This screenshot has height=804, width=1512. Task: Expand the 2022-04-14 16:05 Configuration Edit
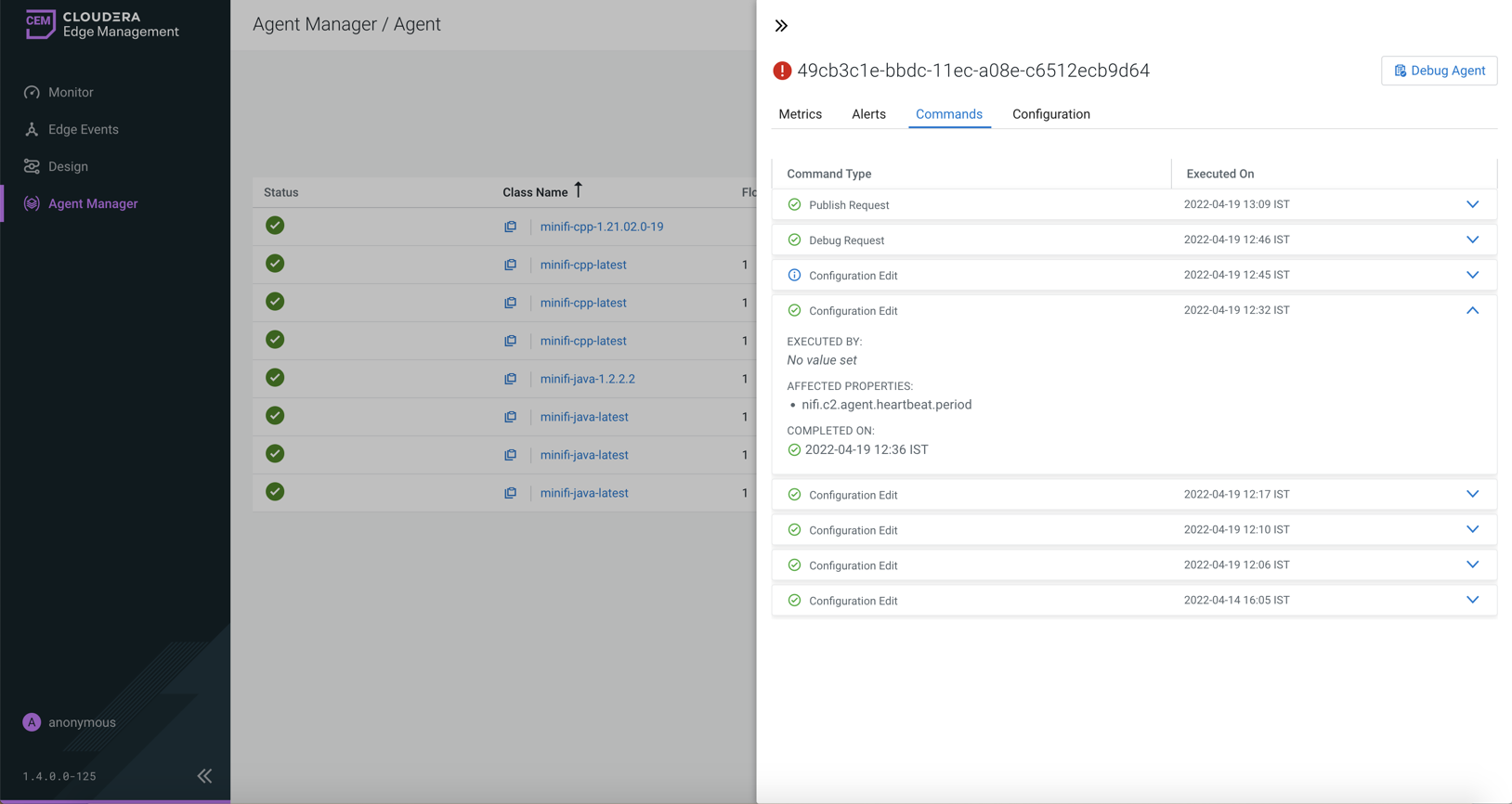pos(1472,600)
